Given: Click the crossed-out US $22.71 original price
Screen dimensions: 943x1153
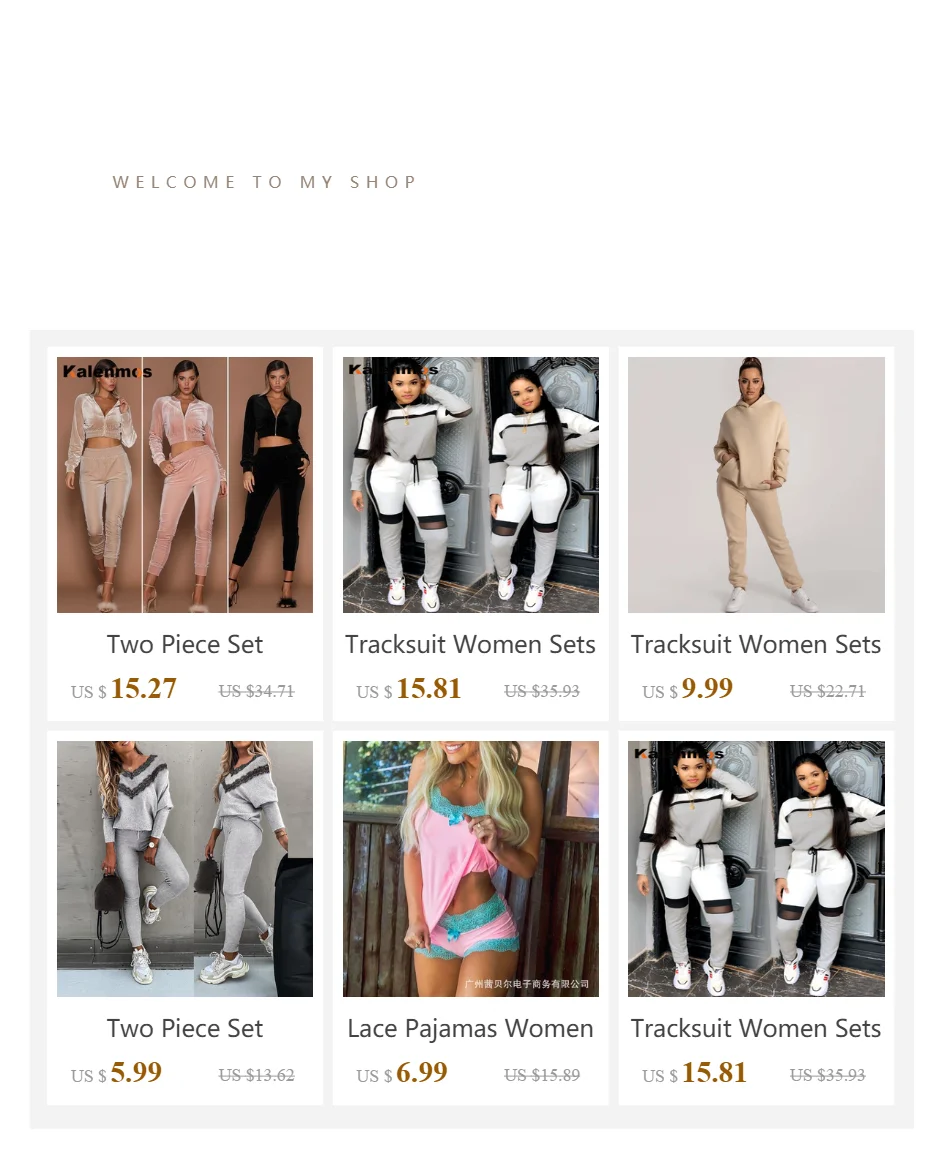Looking at the screenshot, I should pyautogui.click(x=828, y=691).
